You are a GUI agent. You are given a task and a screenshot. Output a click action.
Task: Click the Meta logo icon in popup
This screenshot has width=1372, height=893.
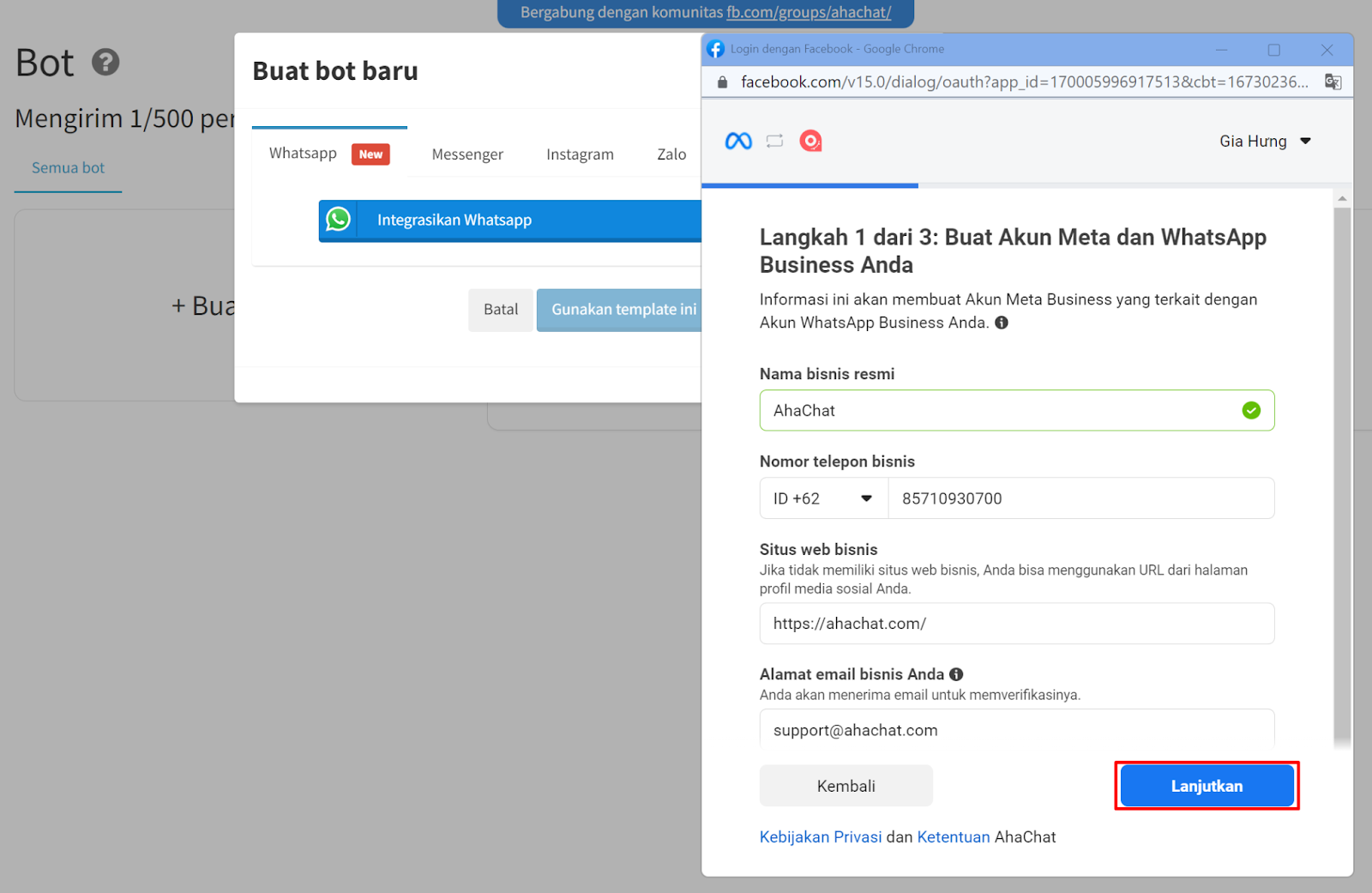click(x=738, y=141)
